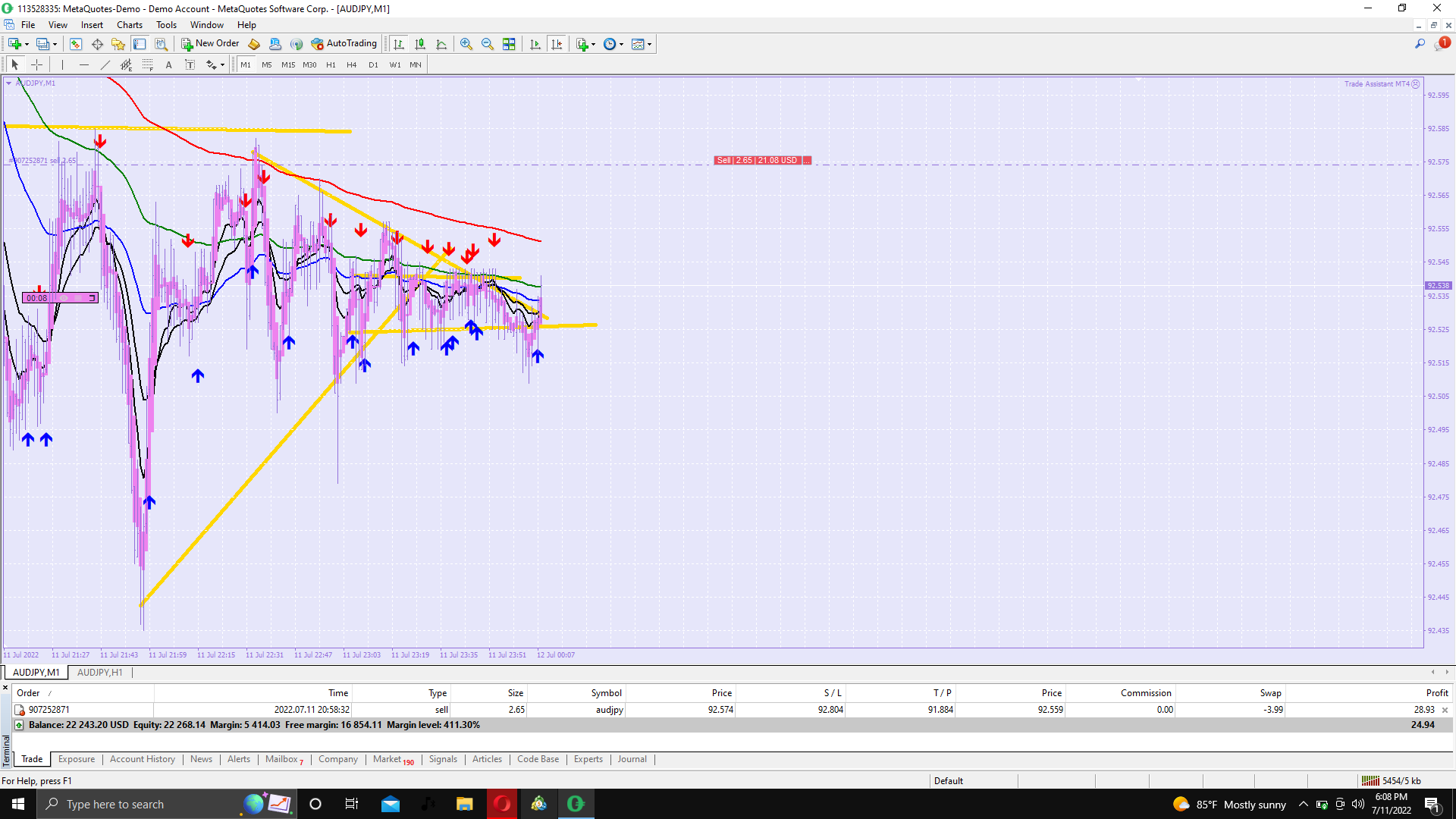Open the Tile windows layout icon
1456x819 pixels.
pyautogui.click(x=509, y=44)
